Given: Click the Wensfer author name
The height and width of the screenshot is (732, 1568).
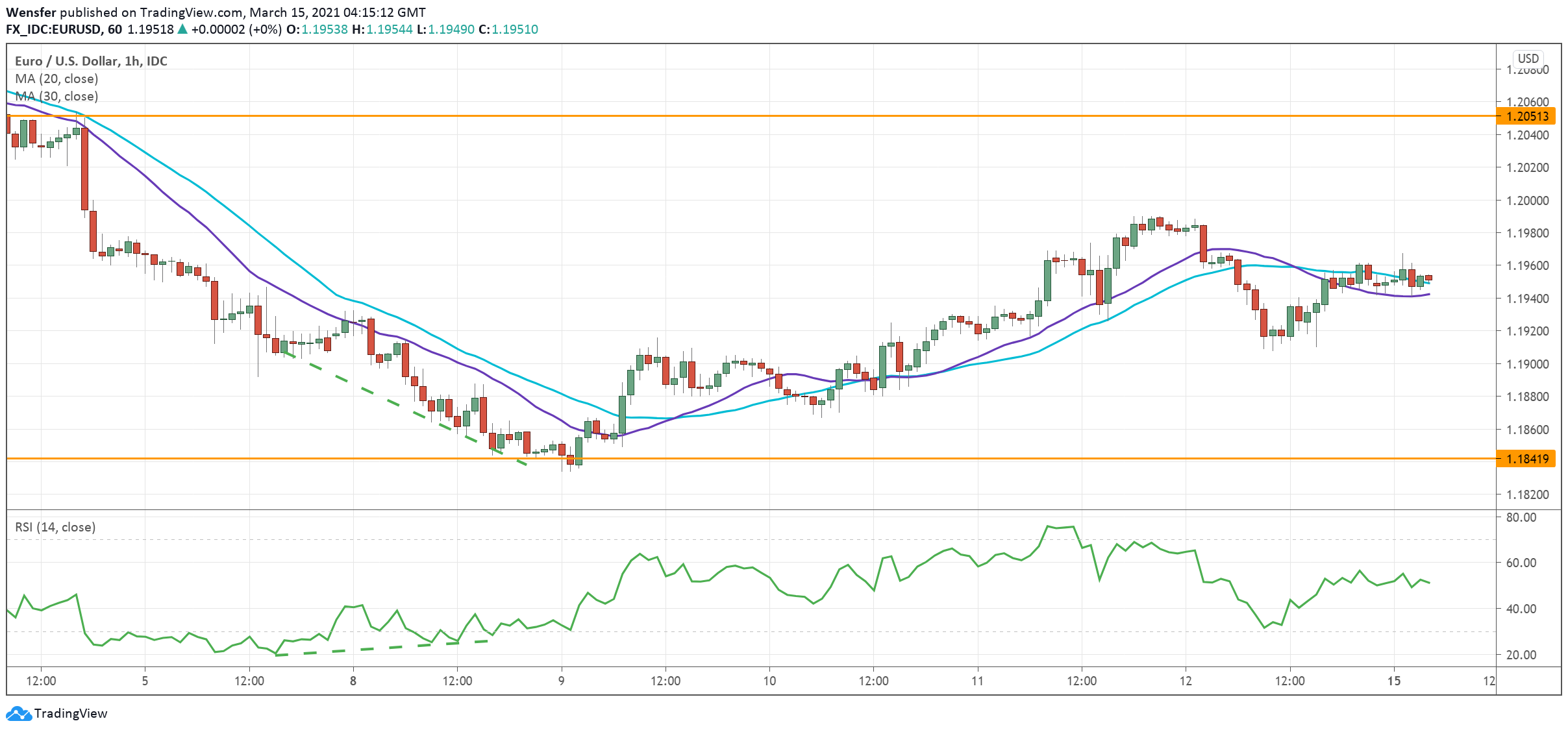Looking at the screenshot, I should [x=31, y=12].
